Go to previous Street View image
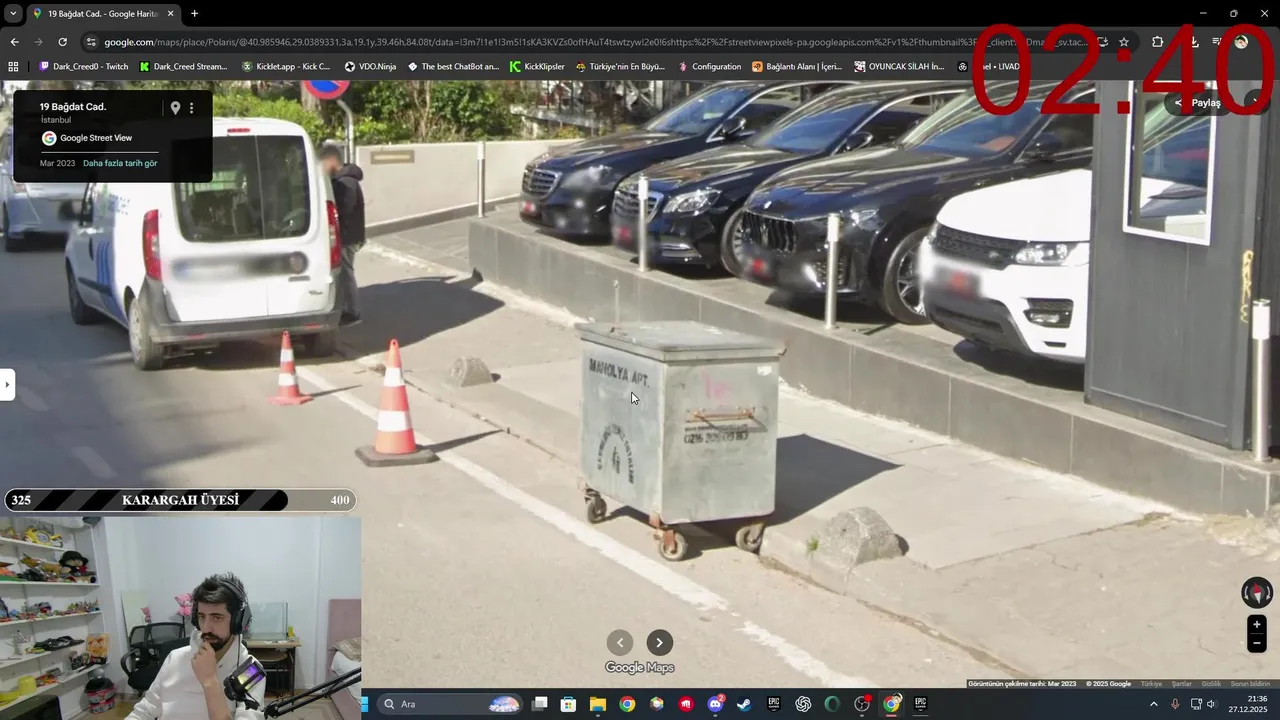The width and height of the screenshot is (1280, 720). pos(620,642)
